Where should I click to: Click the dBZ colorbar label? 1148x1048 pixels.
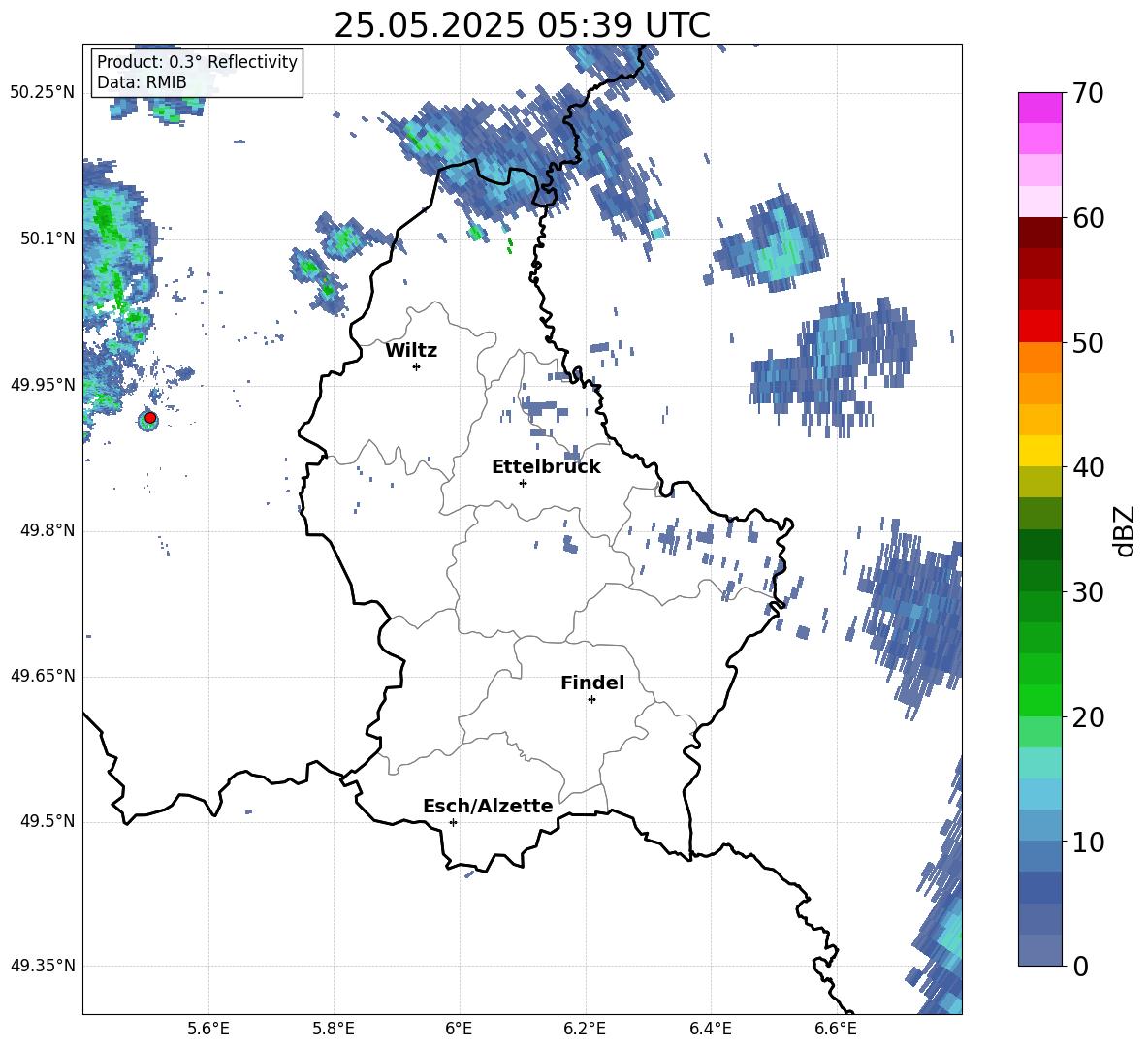(1125, 530)
